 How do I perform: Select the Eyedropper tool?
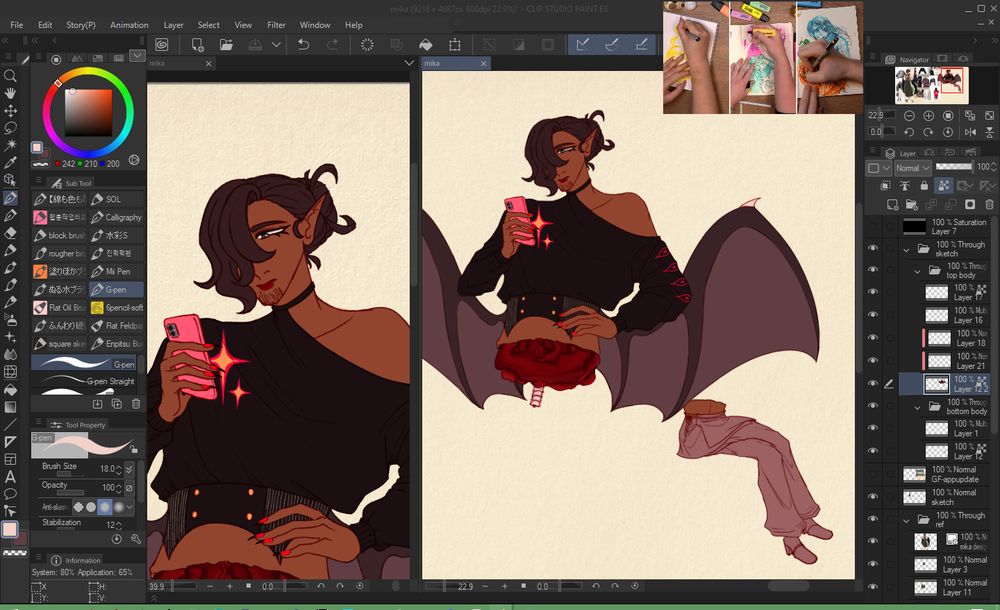[x=10, y=163]
